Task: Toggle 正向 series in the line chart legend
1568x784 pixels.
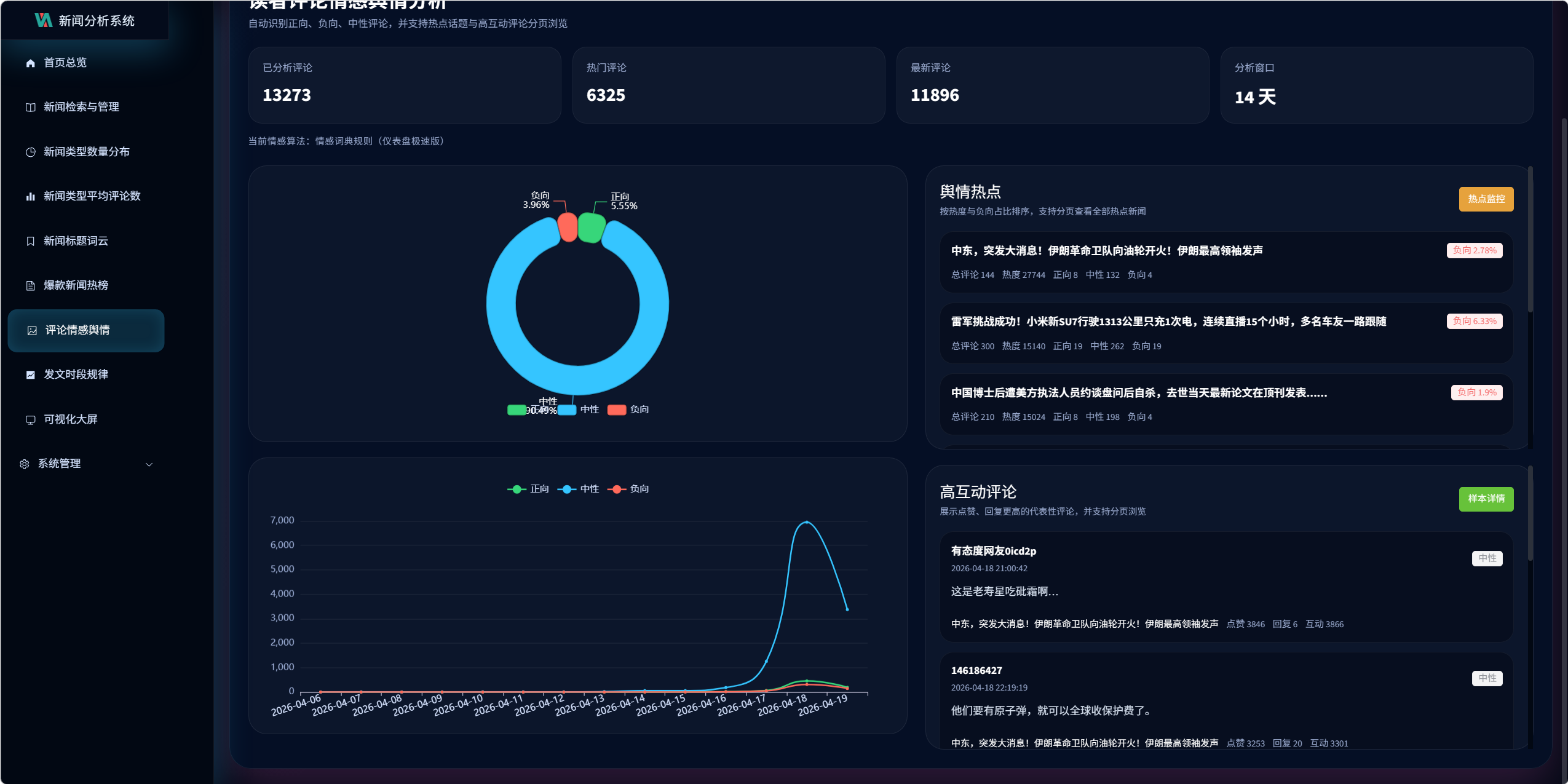Action: click(x=539, y=489)
